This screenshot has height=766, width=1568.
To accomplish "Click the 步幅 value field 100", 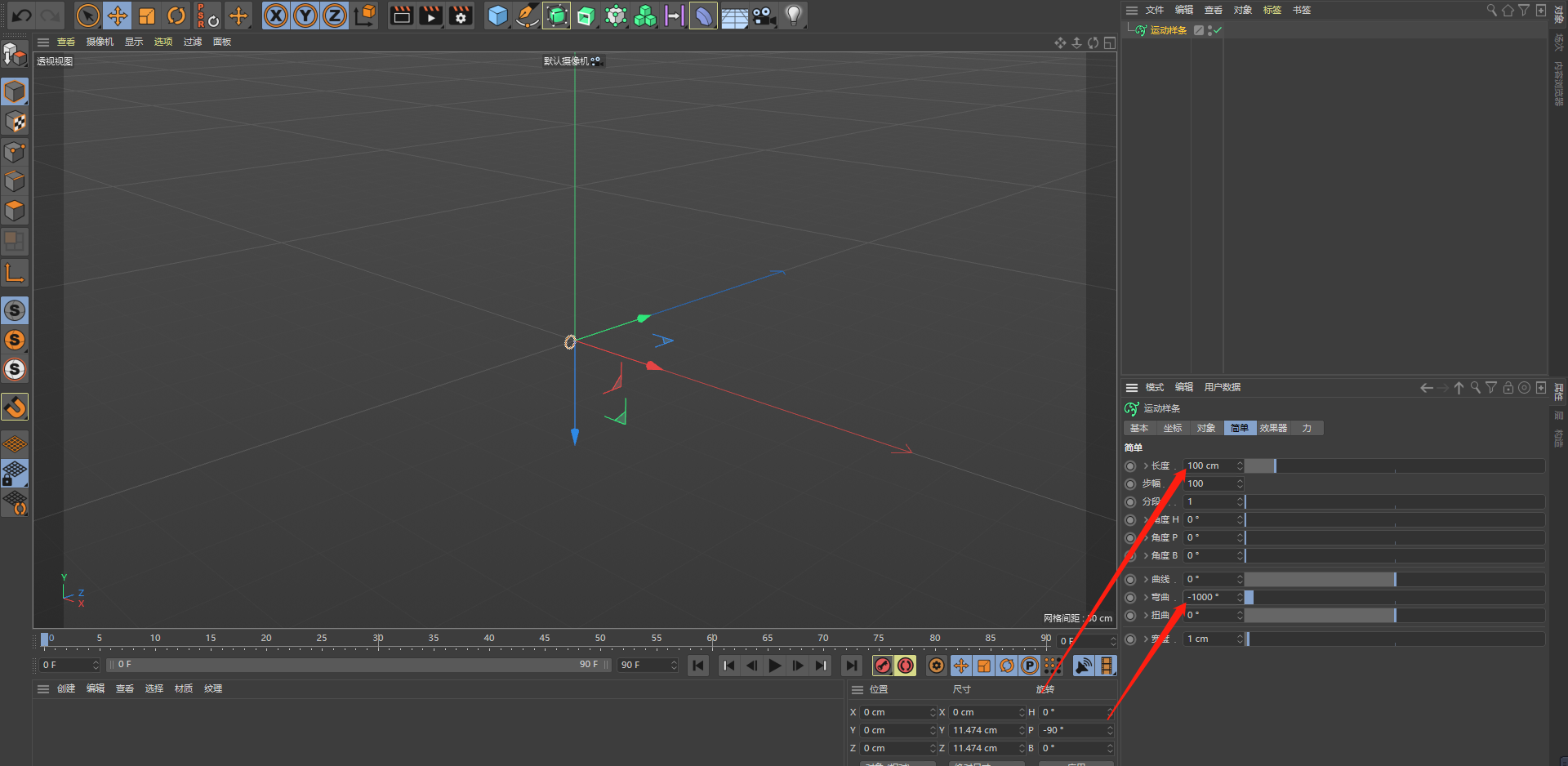I will (1214, 484).
